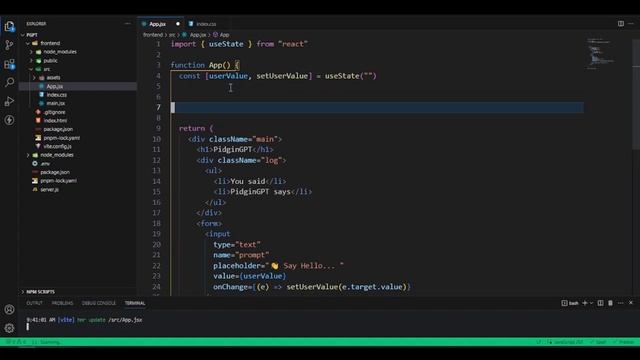Open the Manage gear icon

pos(9,328)
